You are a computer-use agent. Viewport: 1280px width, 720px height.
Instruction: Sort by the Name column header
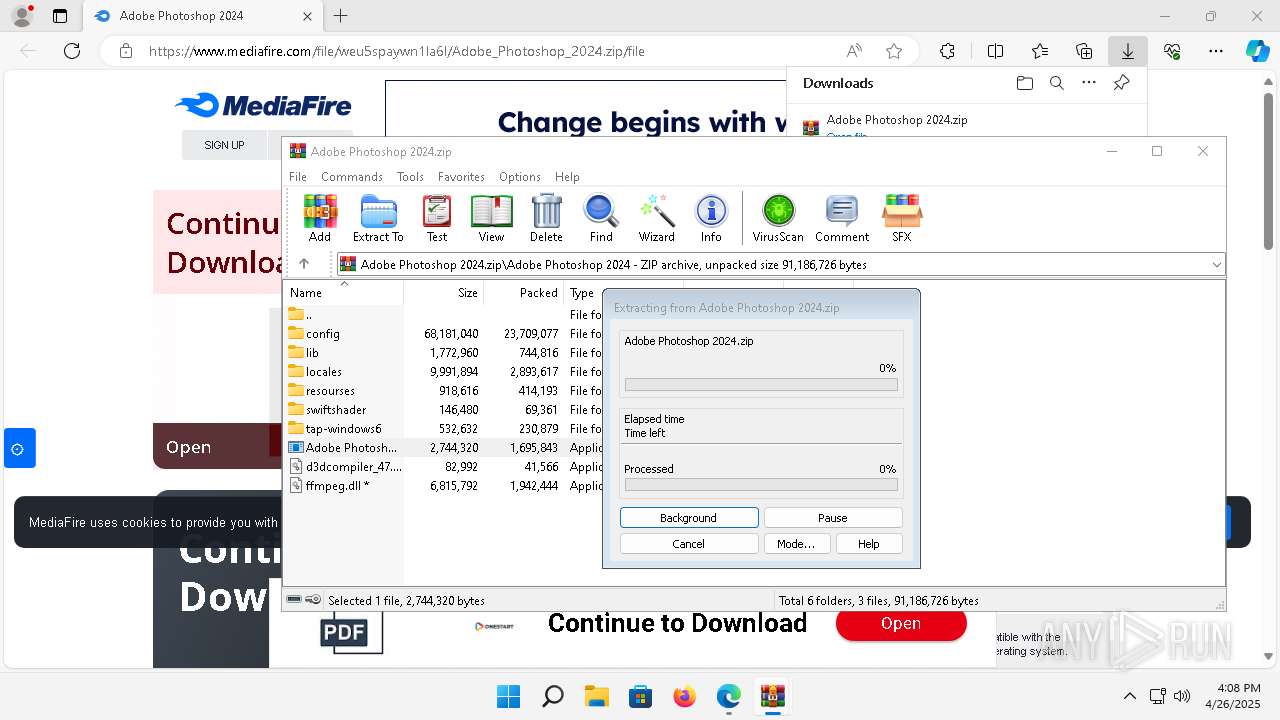click(x=344, y=293)
